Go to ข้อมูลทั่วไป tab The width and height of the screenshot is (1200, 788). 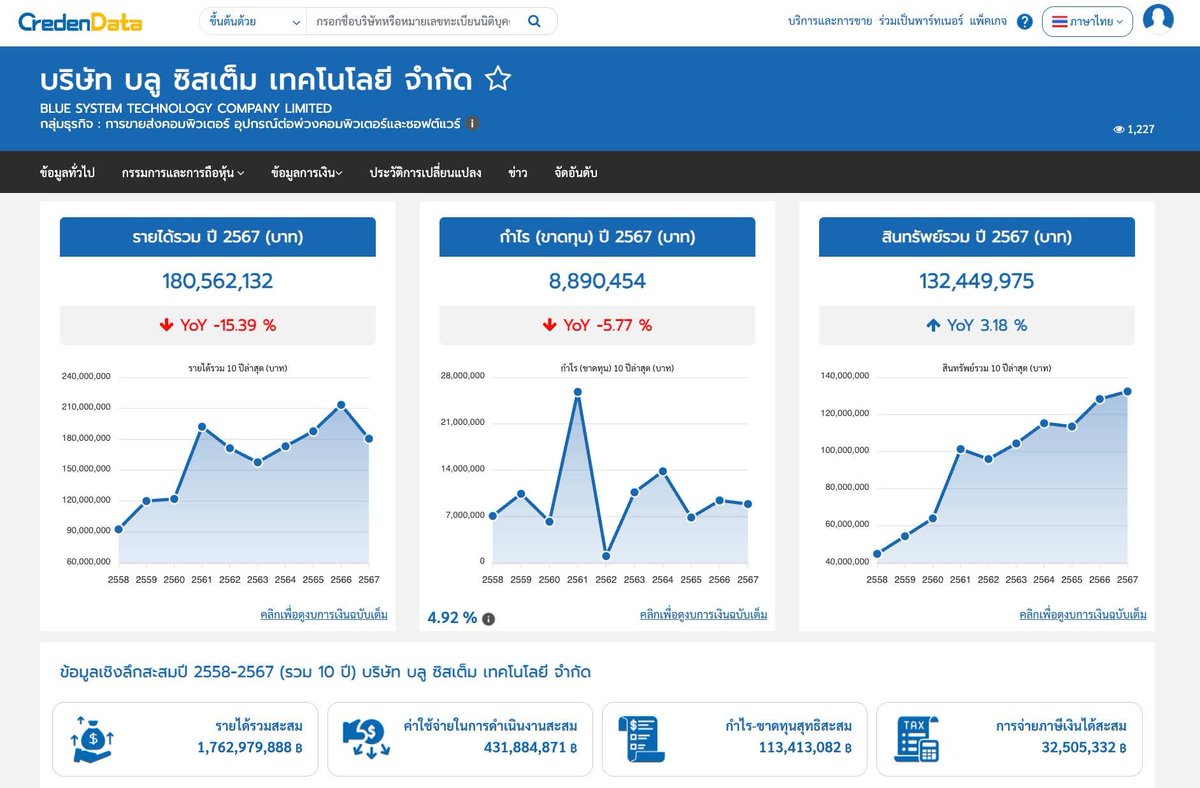(67, 173)
